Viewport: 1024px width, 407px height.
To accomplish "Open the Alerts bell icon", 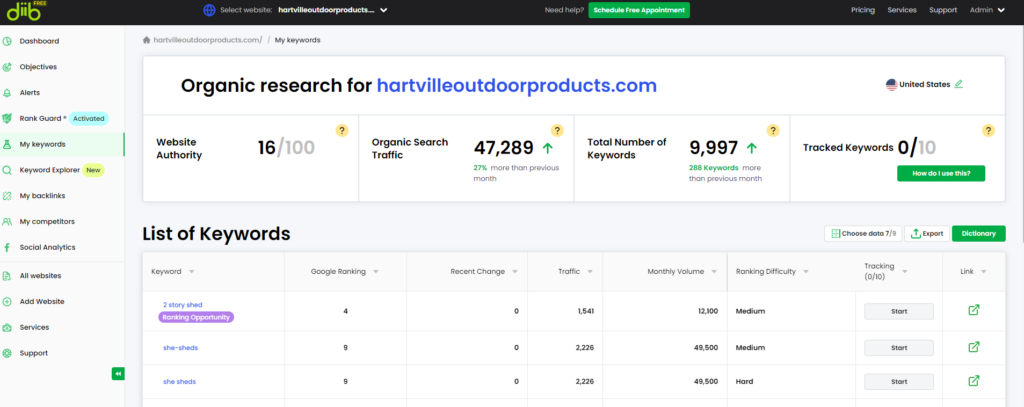I will click(x=7, y=93).
